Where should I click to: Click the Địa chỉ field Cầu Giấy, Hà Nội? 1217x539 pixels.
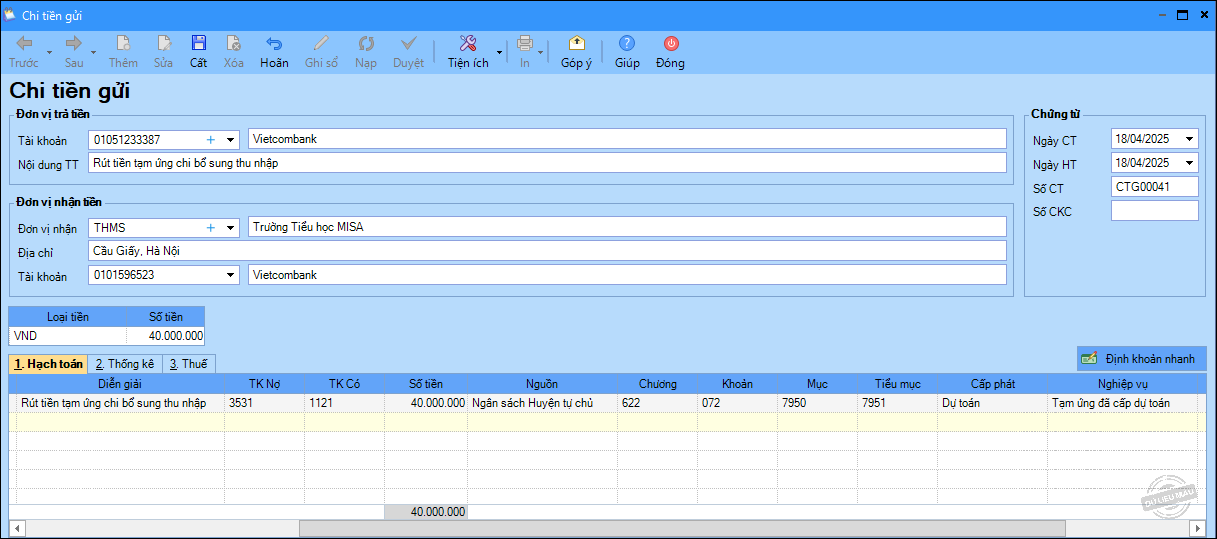(547, 251)
